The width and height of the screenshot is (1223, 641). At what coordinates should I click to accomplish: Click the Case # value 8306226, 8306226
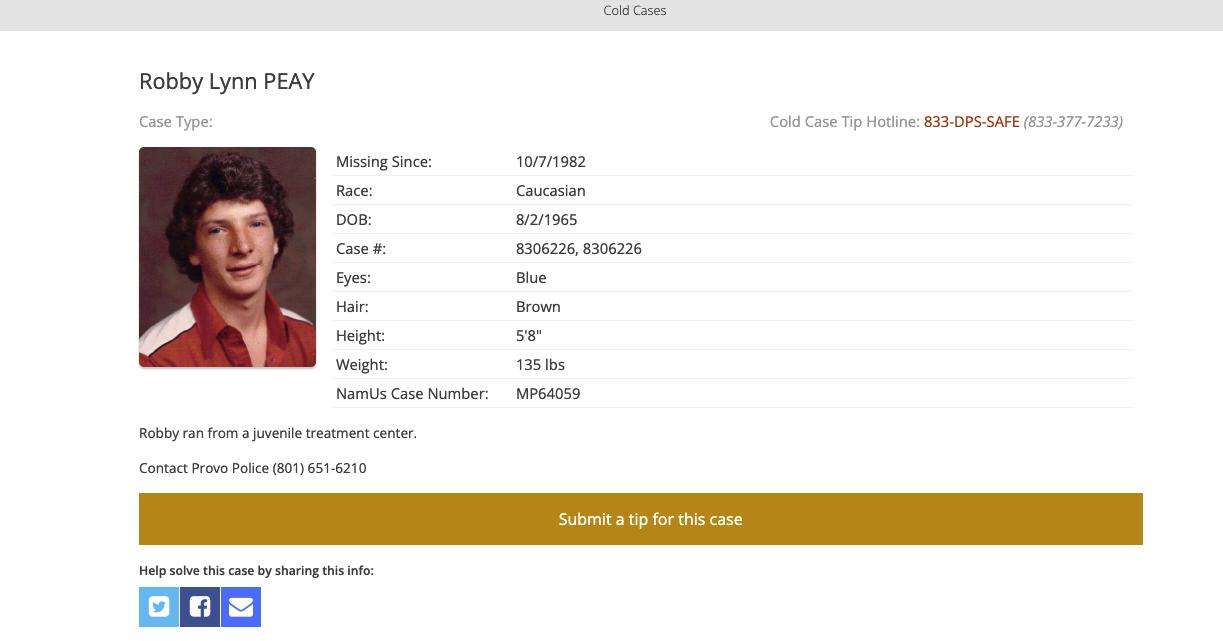click(x=579, y=248)
